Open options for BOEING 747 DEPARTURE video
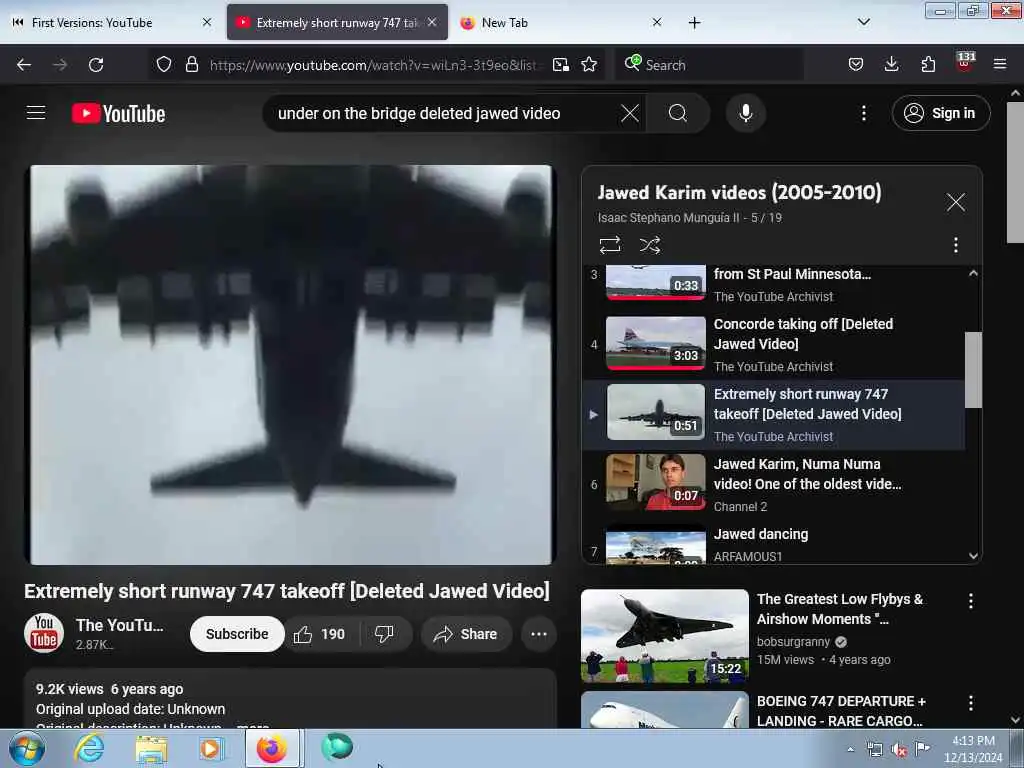The image size is (1024, 768). click(x=970, y=703)
